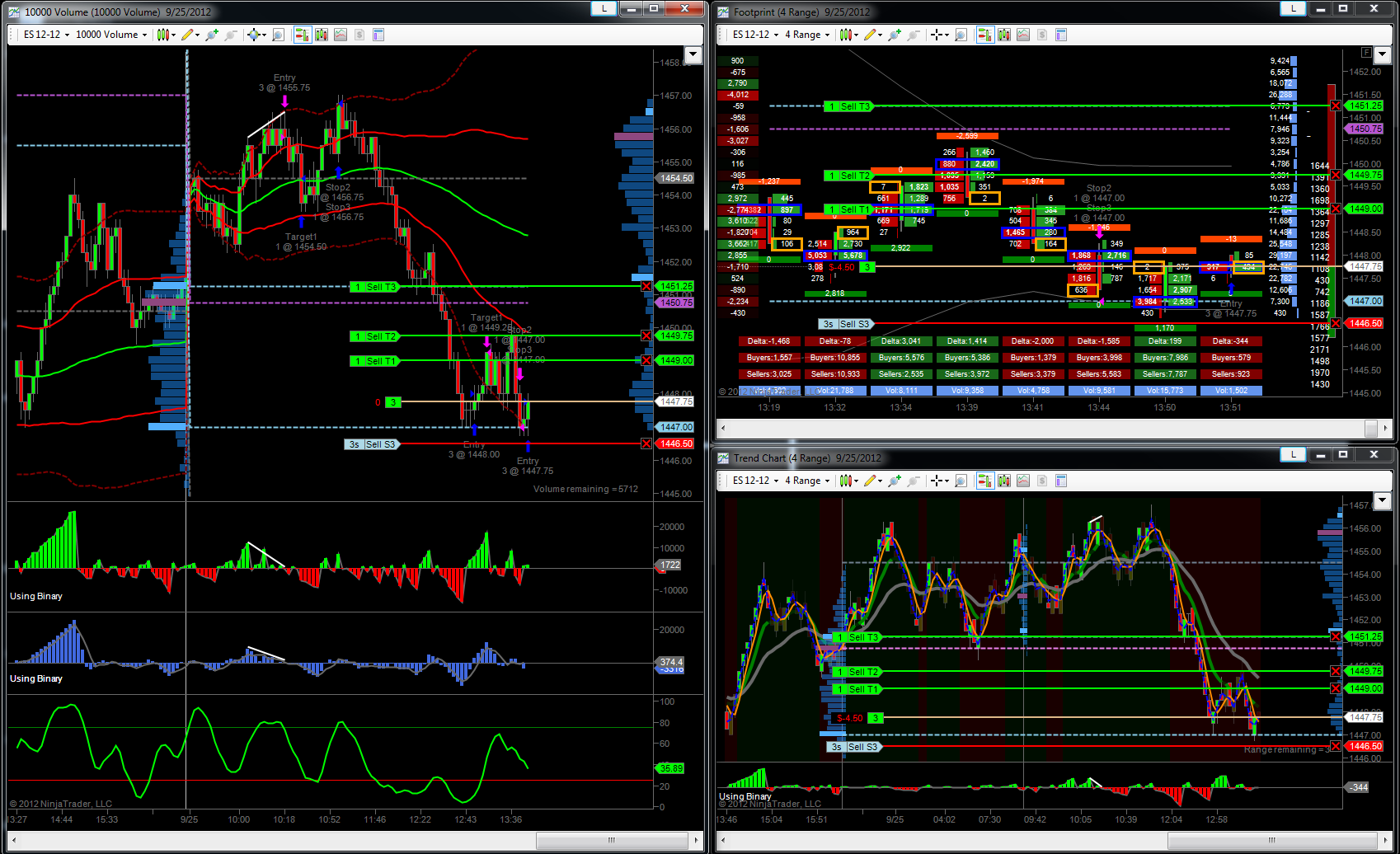Screen dimensions: 1400x854
Task: Expand panel dropdown arrow on Footprint chart
Action: [1384, 55]
